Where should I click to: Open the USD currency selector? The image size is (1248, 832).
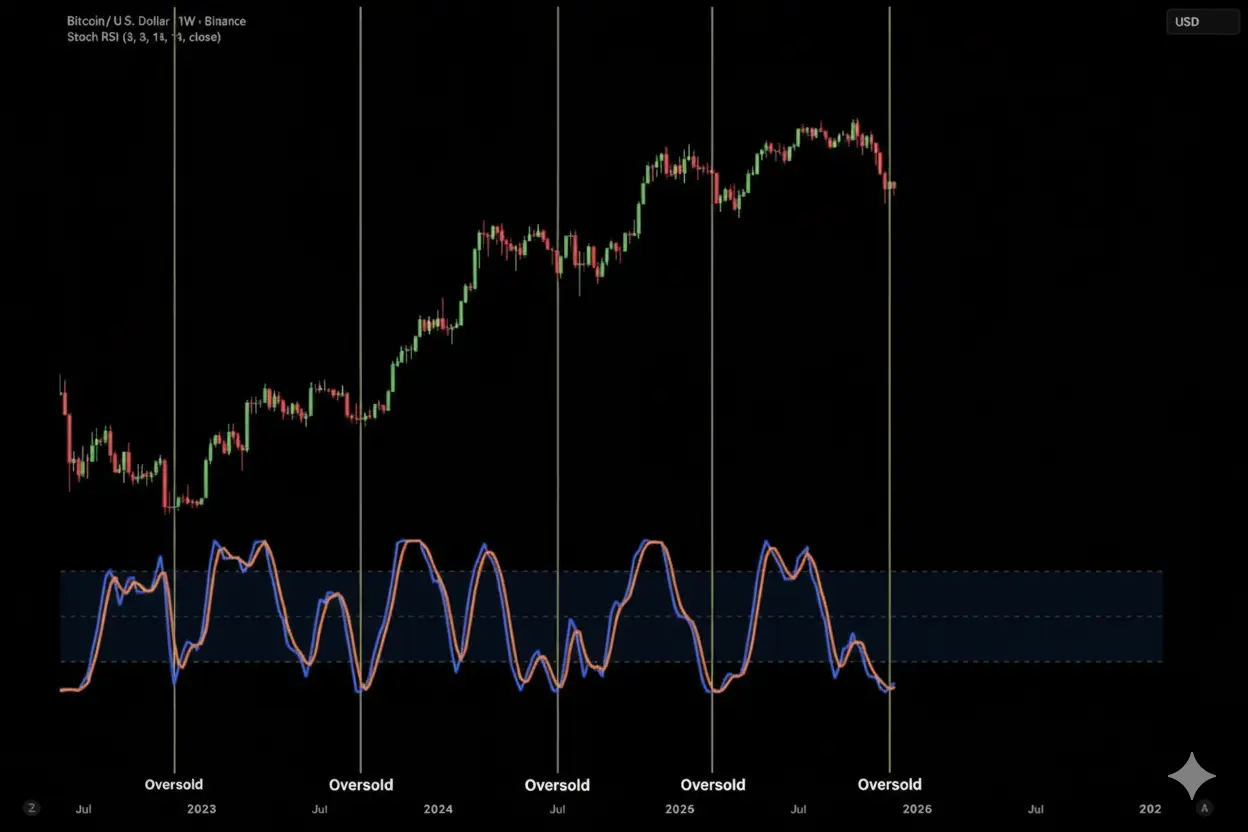pos(1203,22)
